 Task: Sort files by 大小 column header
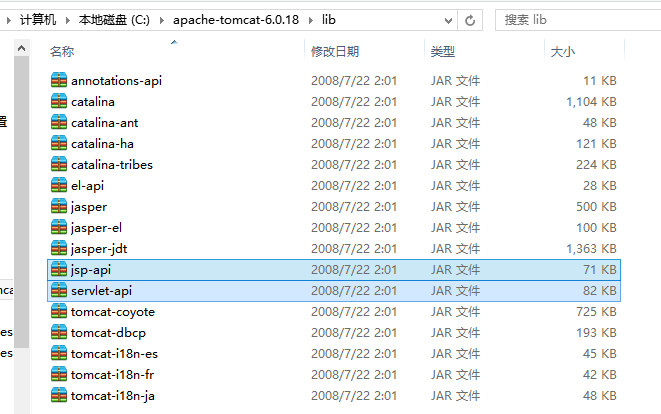pos(563,51)
